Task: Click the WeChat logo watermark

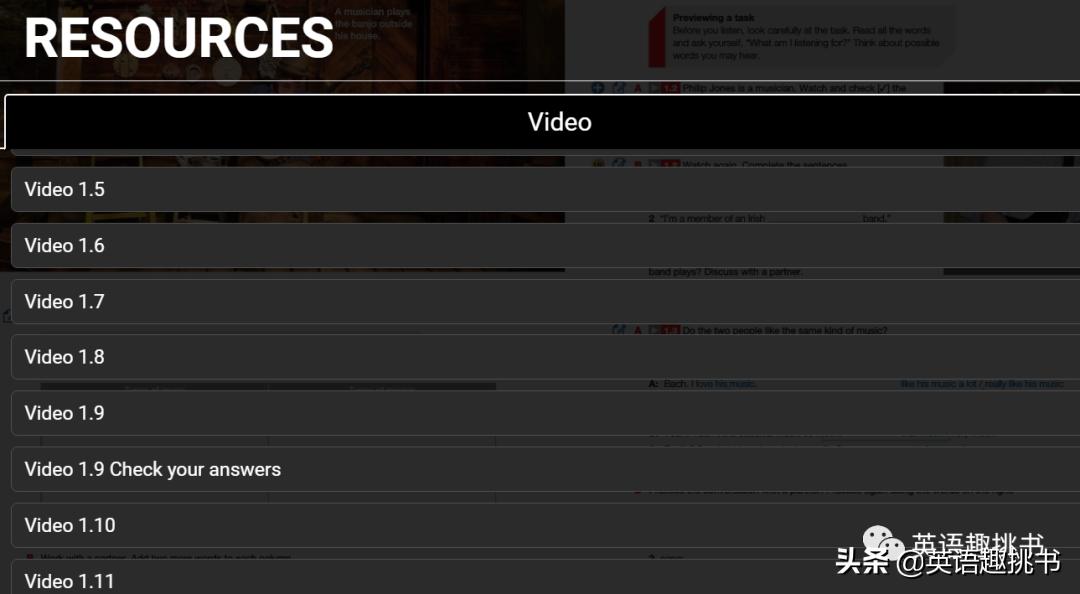Action: click(884, 543)
